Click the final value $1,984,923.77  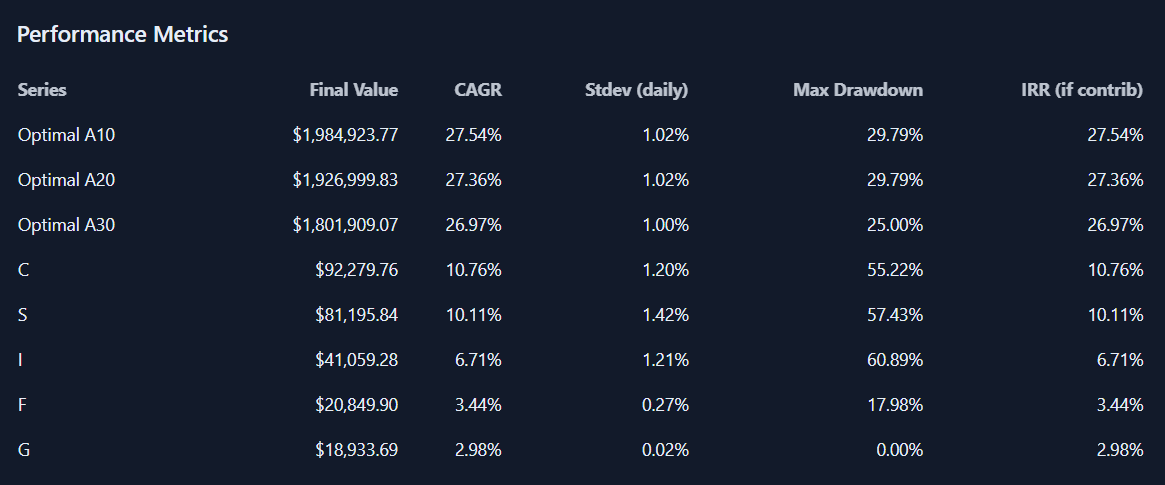point(345,135)
